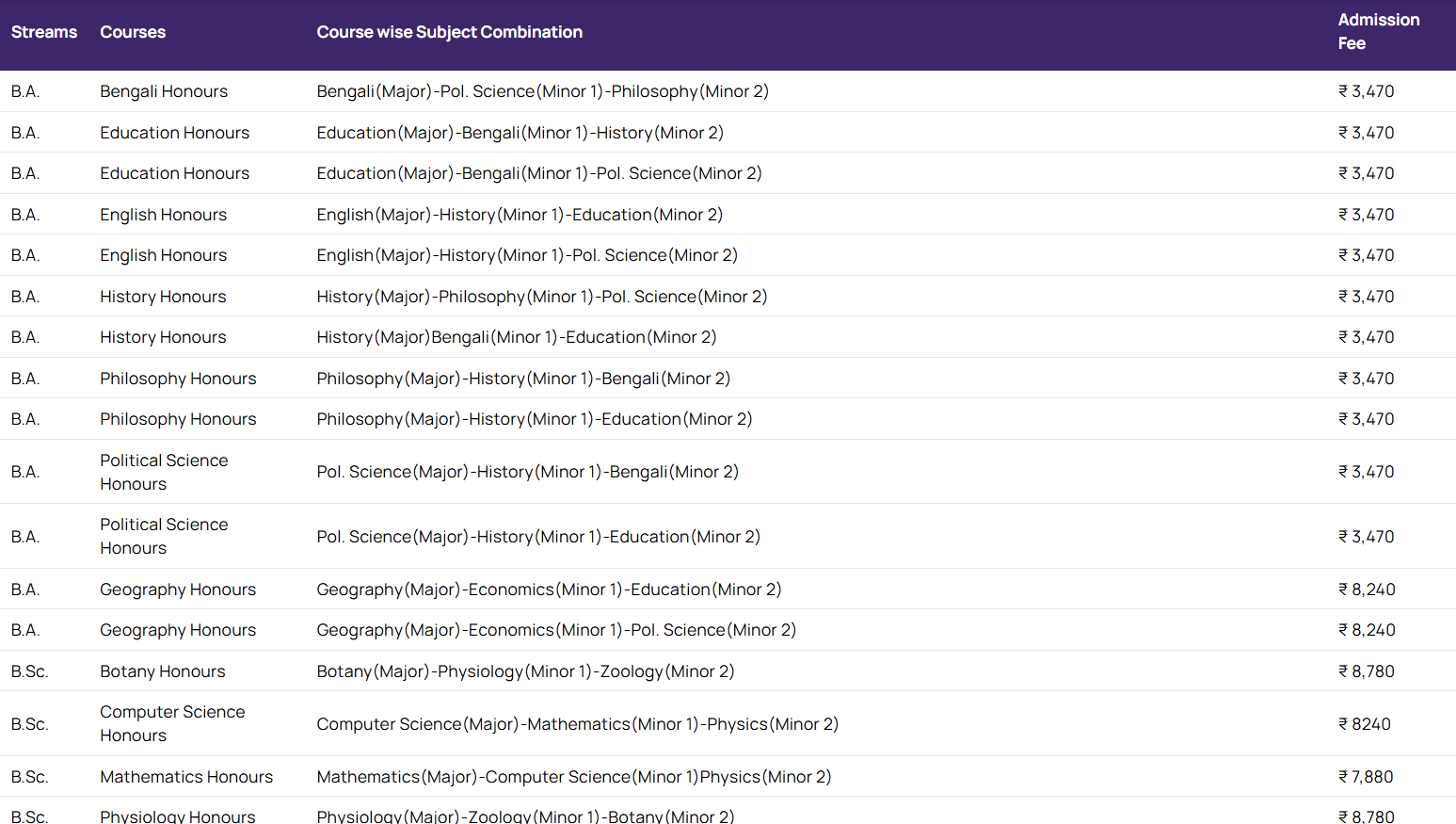Click Philosophy(Major)-History-Bengali(Minor 2) combination
Viewport: 1456px width, 824px height.
(523, 379)
